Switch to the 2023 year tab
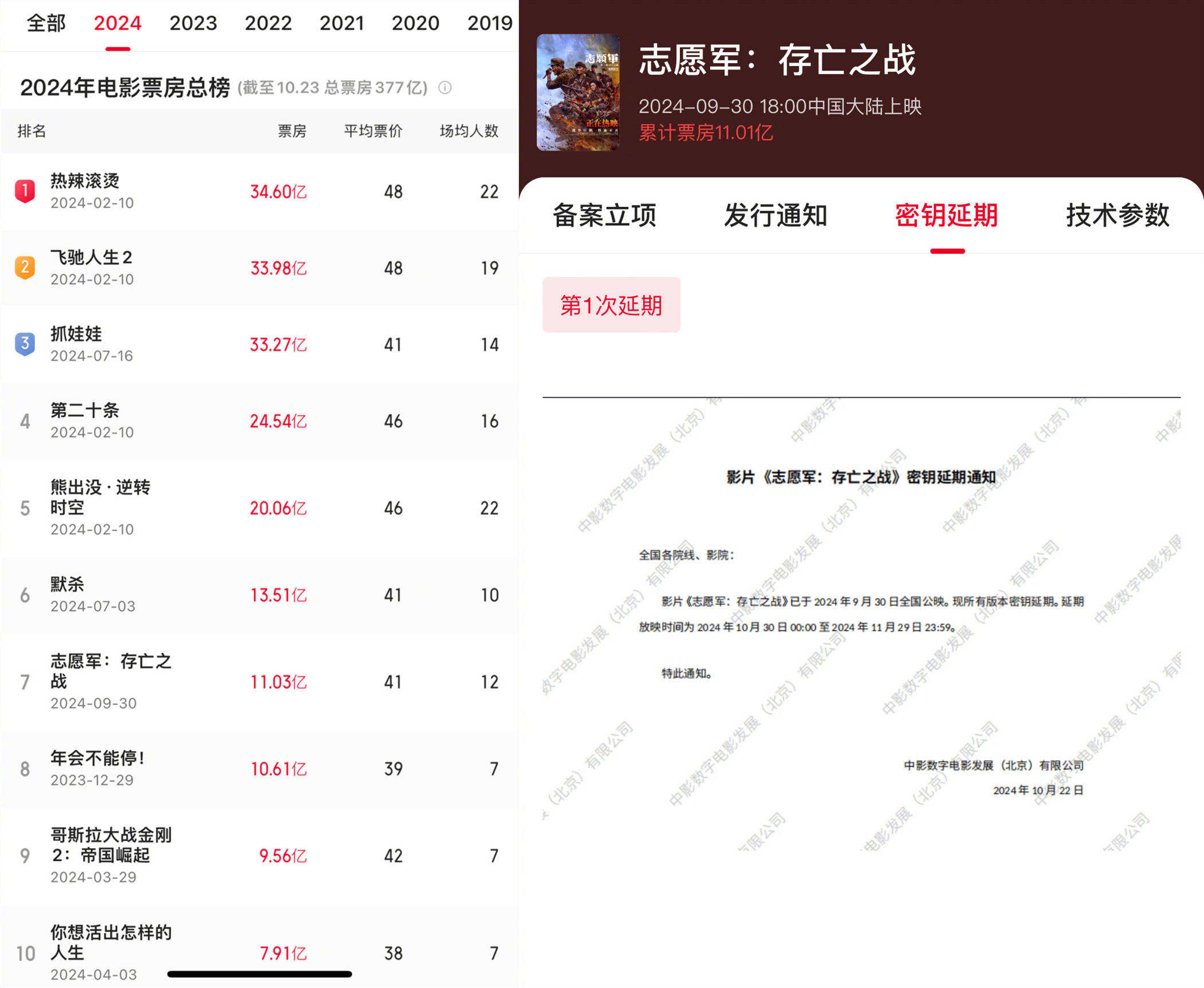The height and width of the screenshot is (988, 1204). [x=193, y=23]
